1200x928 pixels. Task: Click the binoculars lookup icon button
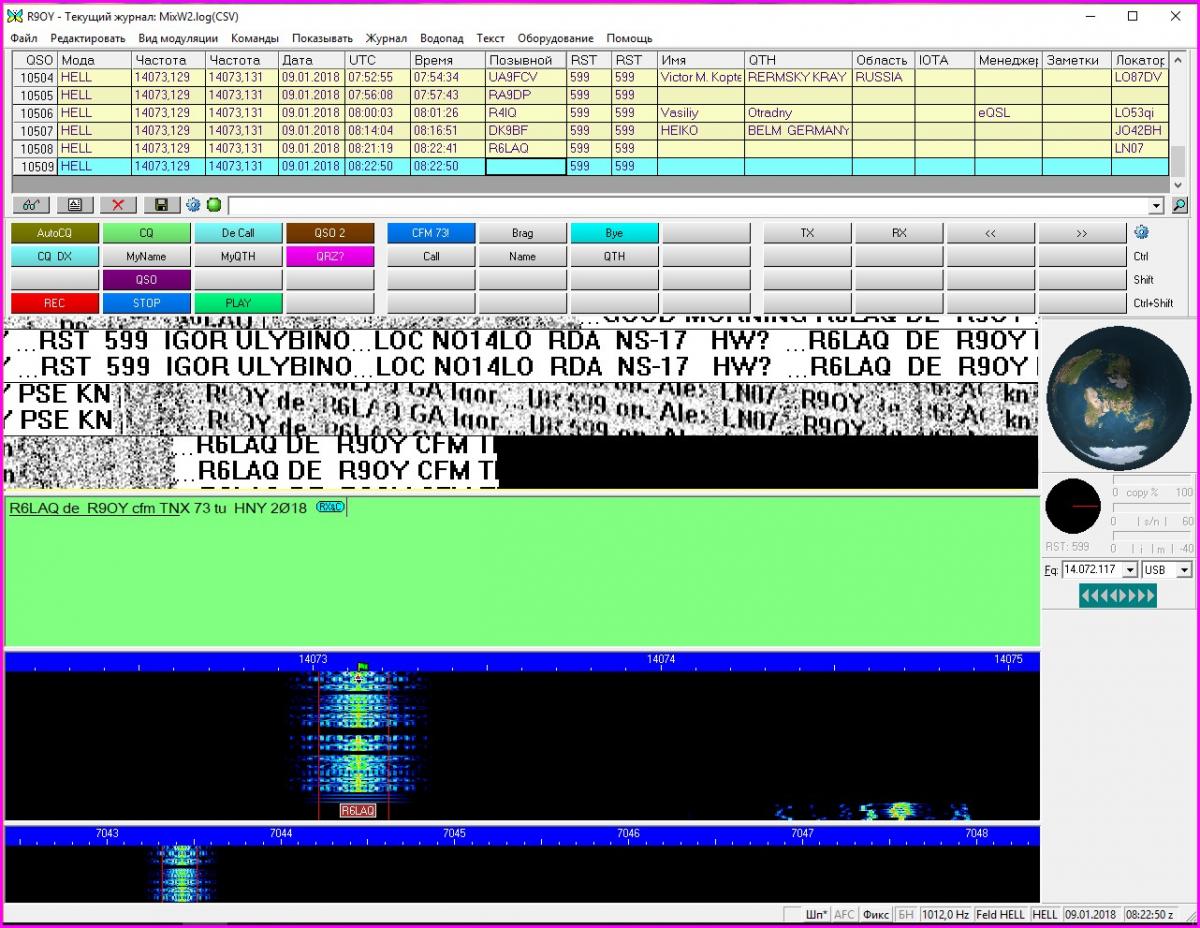31,205
